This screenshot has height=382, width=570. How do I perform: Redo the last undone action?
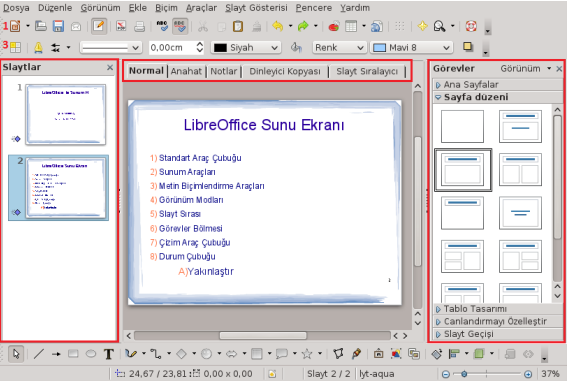(x=303, y=26)
